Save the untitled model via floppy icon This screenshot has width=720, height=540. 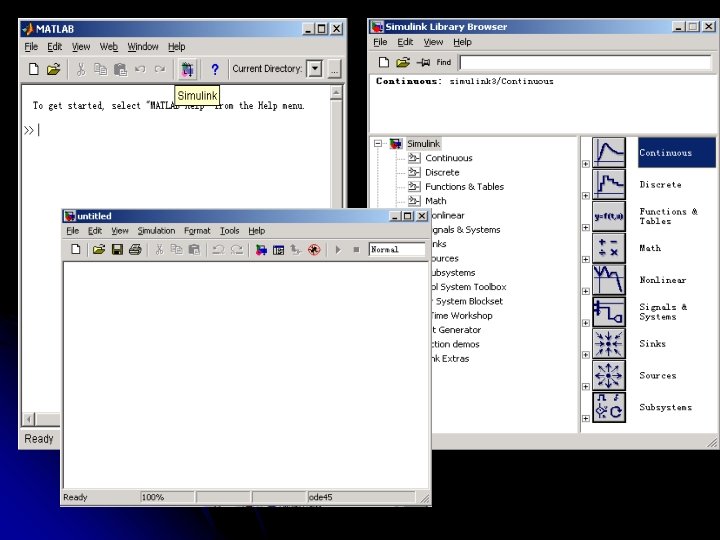click(x=117, y=249)
